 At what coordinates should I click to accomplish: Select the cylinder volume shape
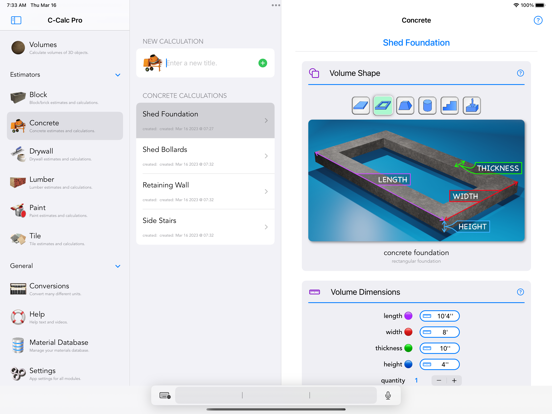pyautogui.click(x=427, y=105)
